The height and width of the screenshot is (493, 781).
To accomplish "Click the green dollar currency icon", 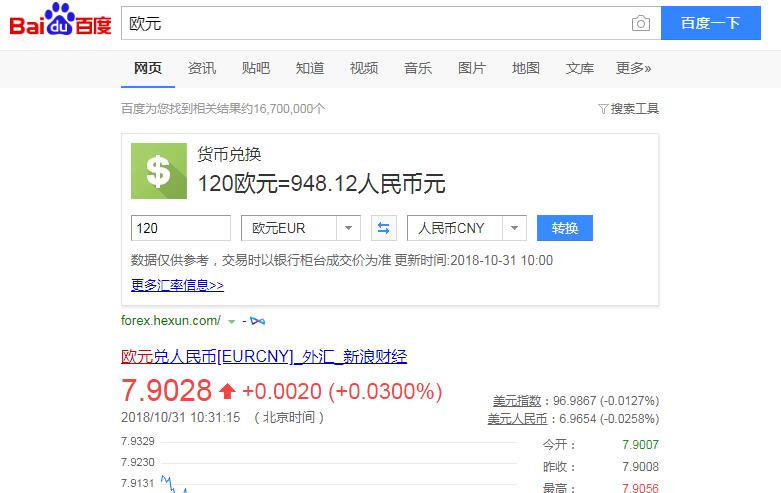I will 159,171.
